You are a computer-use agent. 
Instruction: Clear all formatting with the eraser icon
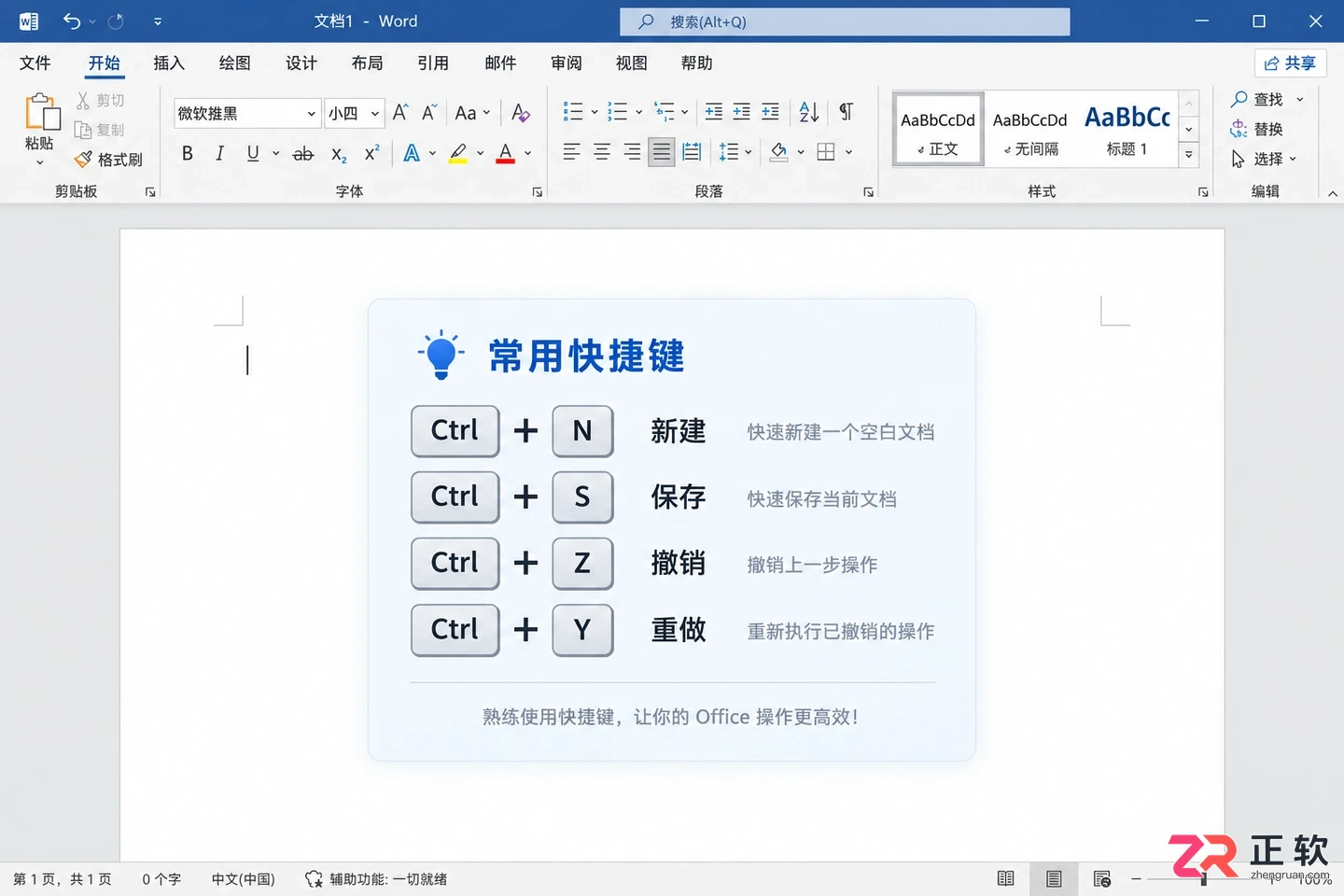pos(521,113)
